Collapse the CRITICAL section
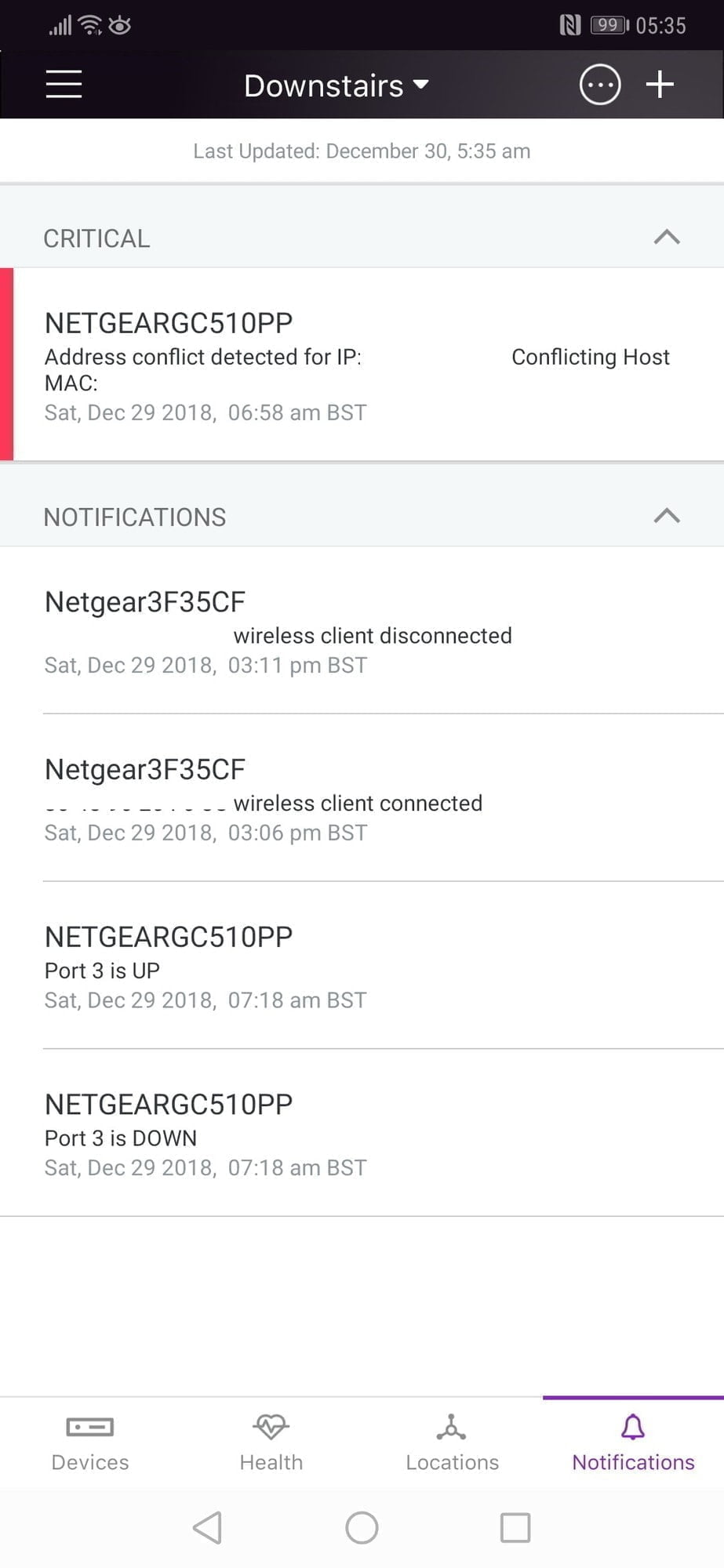 click(667, 238)
